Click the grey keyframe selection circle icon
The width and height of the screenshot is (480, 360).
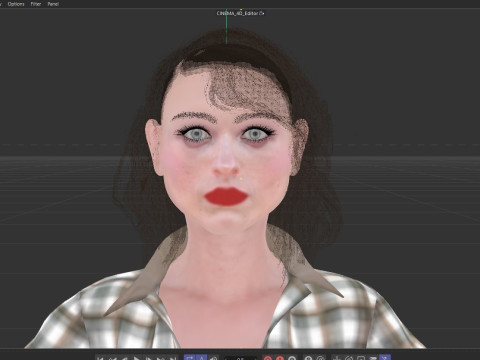point(292,358)
